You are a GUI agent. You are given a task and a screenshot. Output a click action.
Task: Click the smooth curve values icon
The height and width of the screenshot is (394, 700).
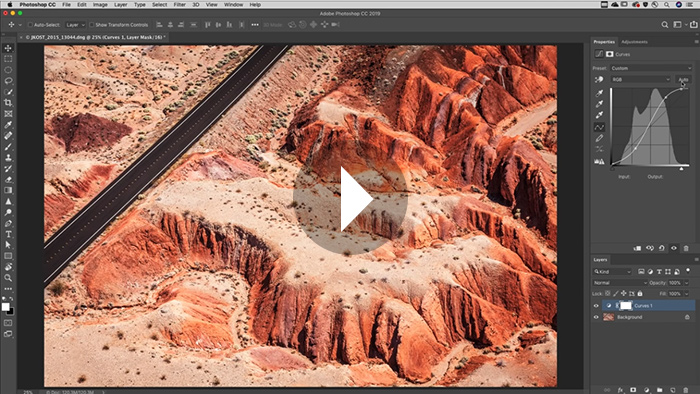(599, 149)
